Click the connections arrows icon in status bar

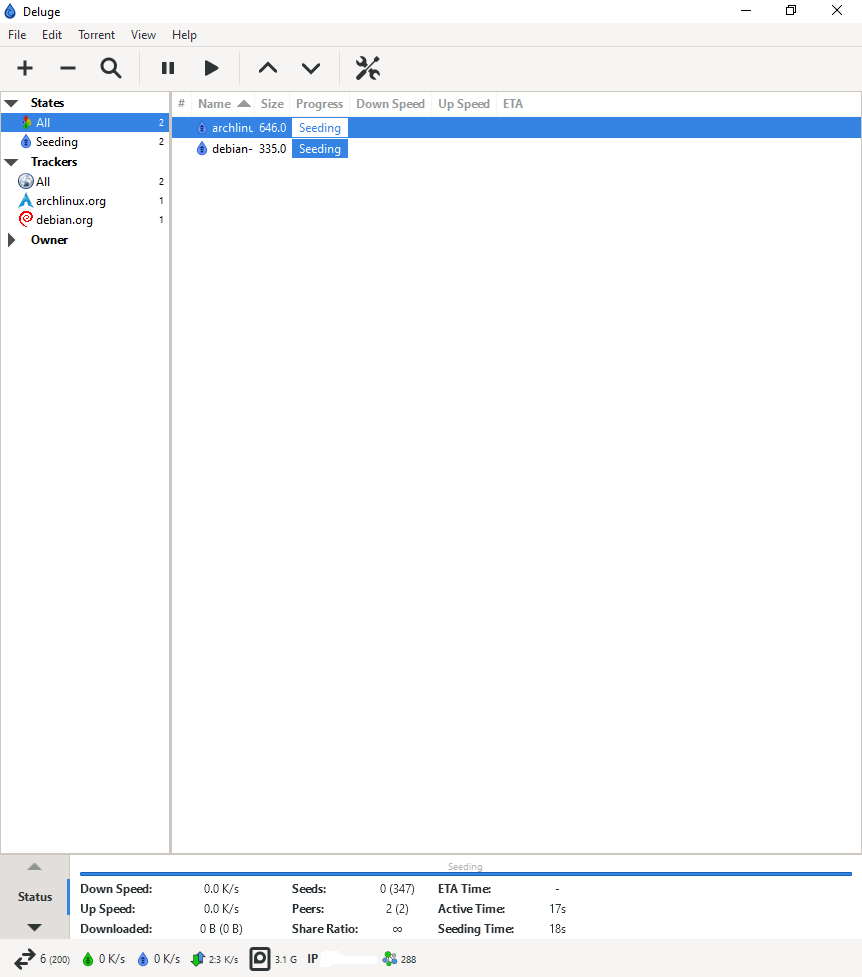click(25, 959)
